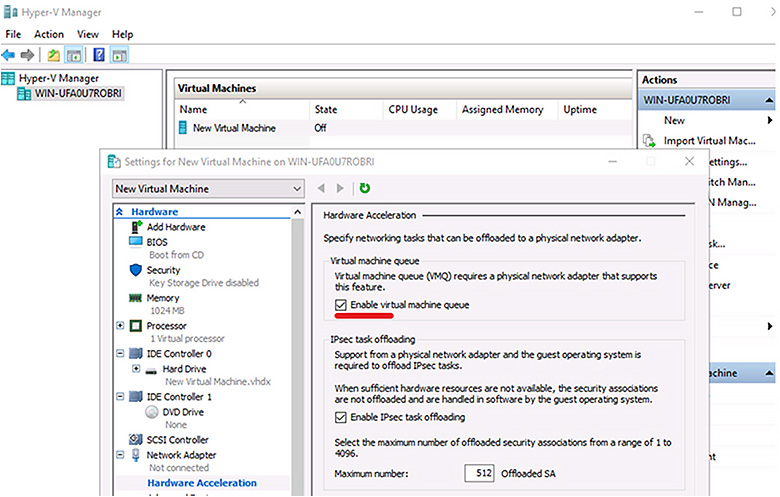
Task: Click the Maximum number Offloaded SA field
Action: pos(479,473)
